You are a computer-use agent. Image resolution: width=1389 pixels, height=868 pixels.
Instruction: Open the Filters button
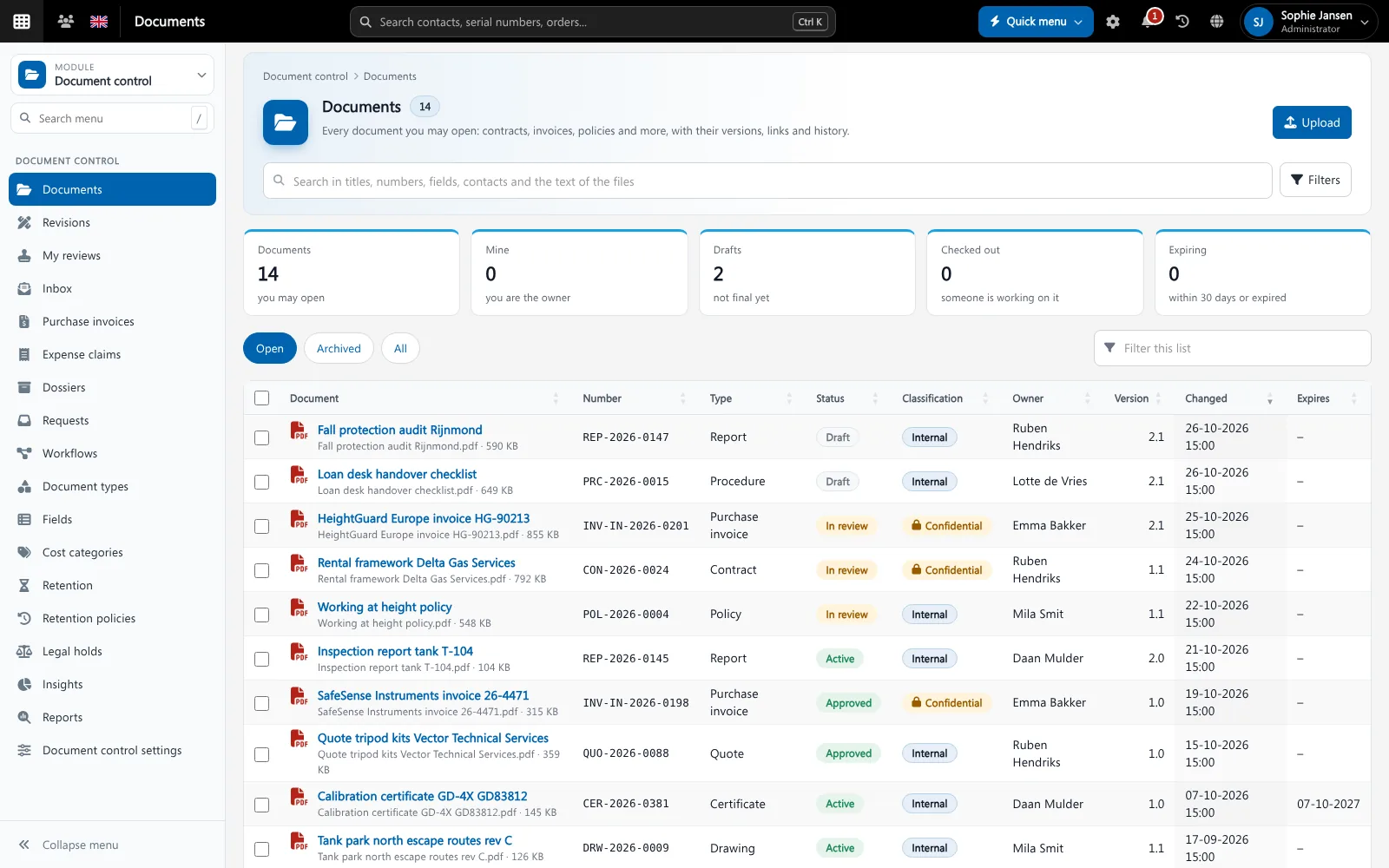[1315, 180]
